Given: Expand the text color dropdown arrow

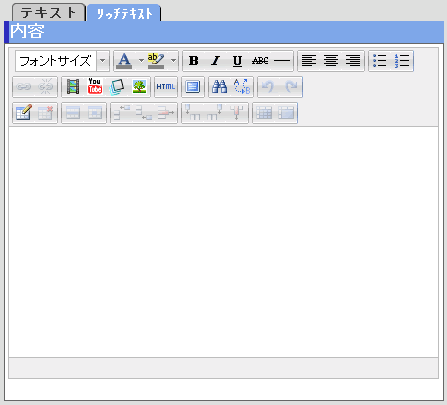Looking at the screenshot, I should (x=141, y=61).
